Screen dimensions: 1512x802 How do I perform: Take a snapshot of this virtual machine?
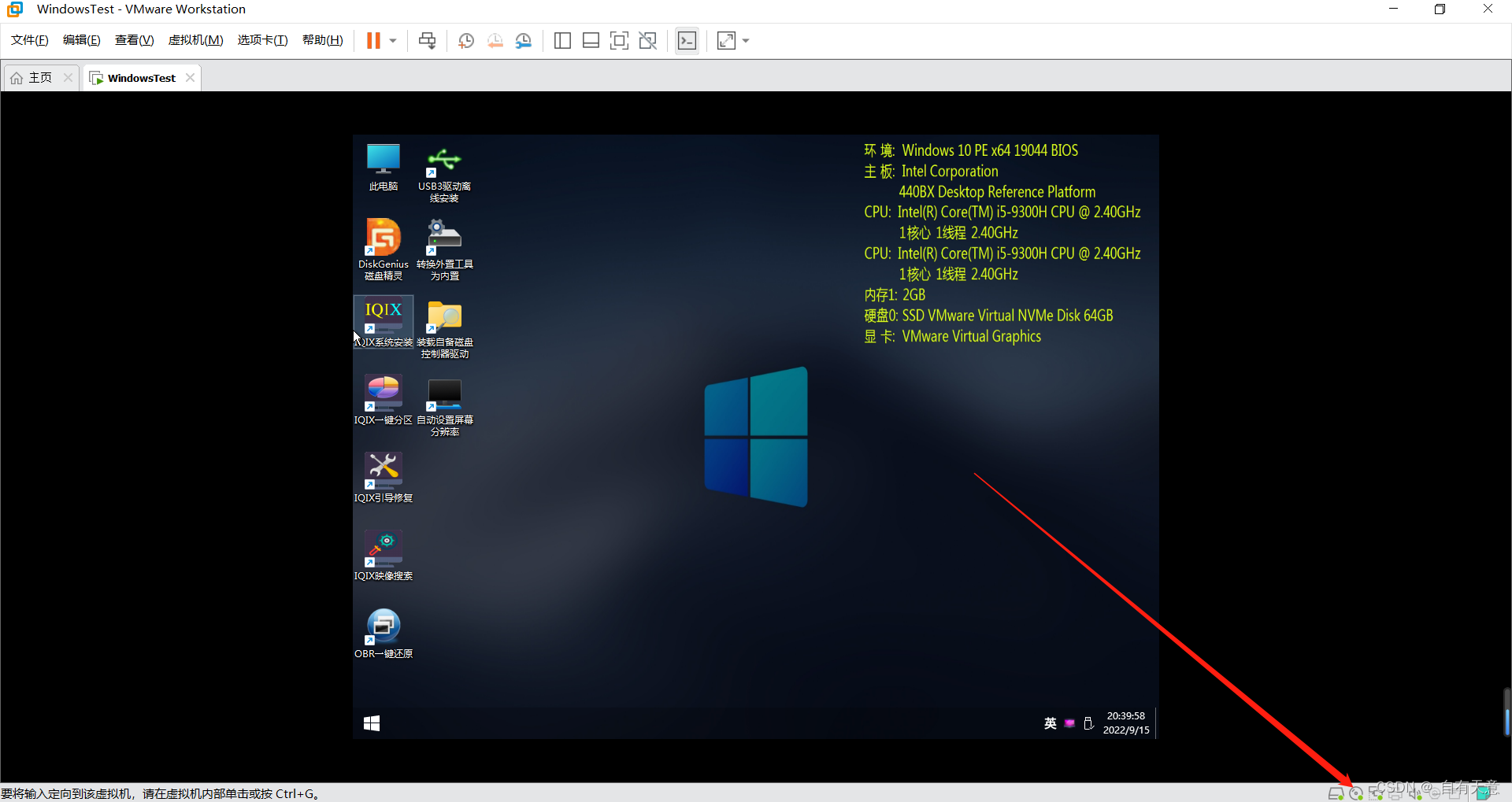(466, 40)
